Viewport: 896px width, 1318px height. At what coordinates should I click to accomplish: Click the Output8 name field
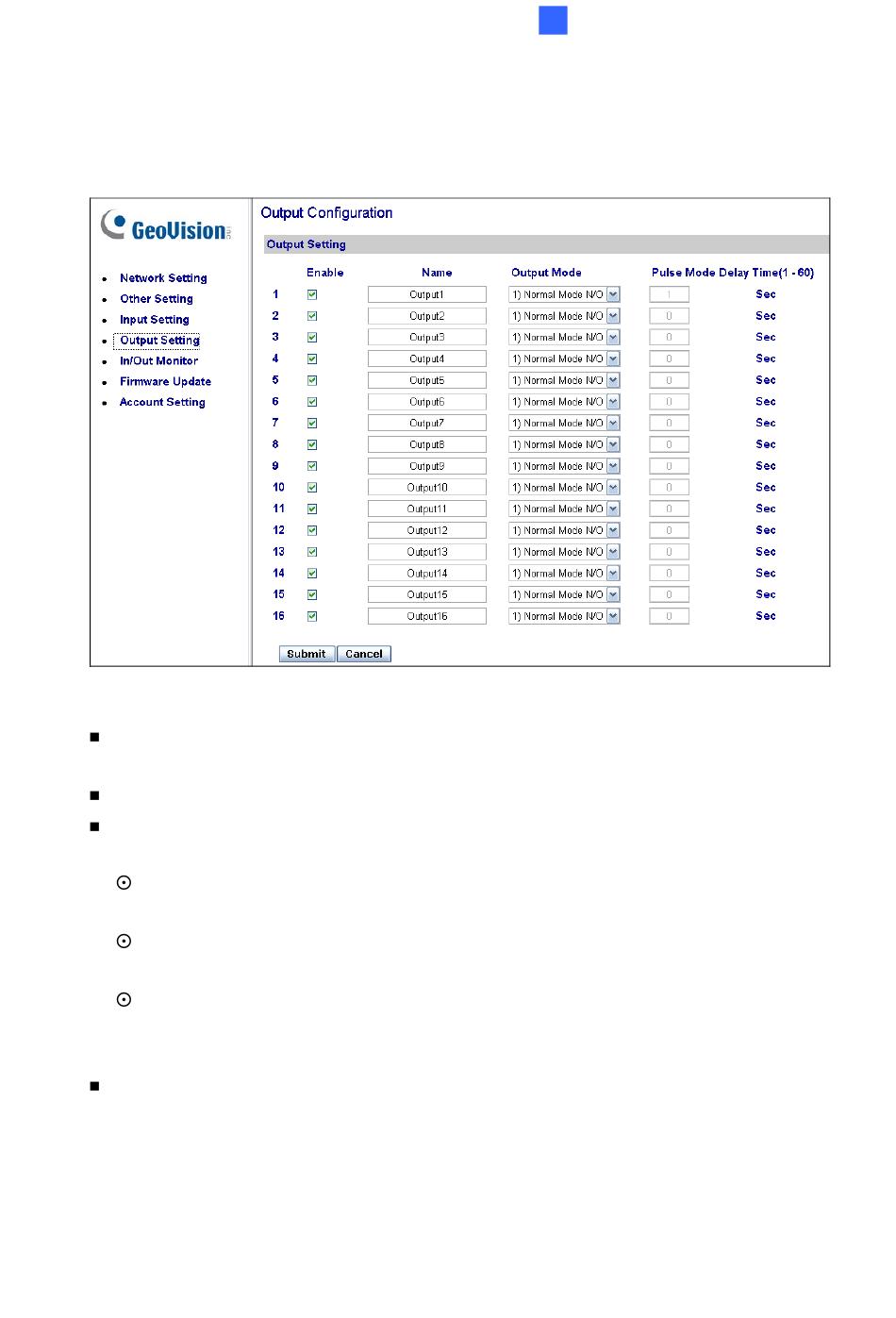(427, 445)
